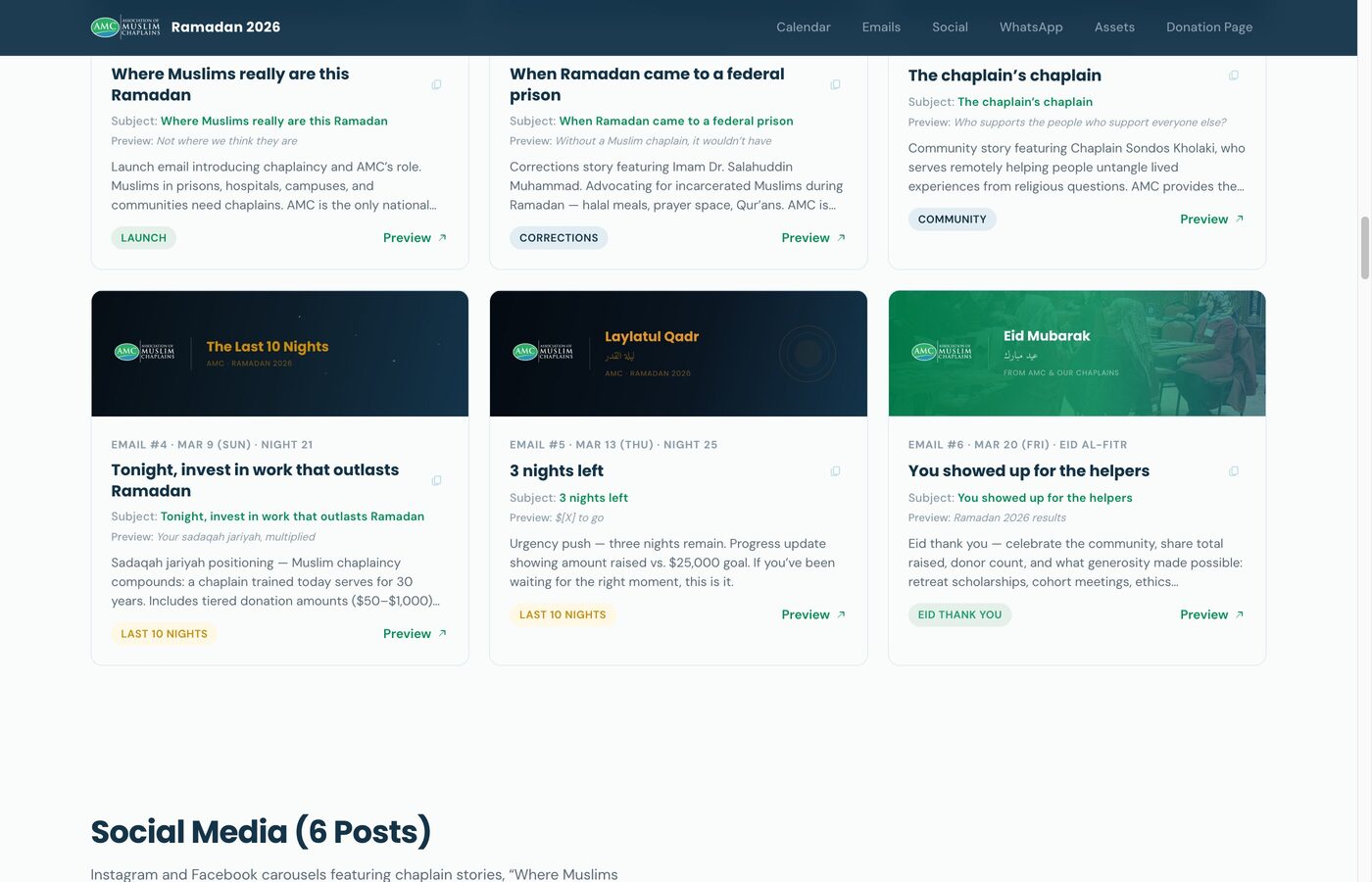Select subject 'Where Muslims really are this Ramadan'
The height and width of the screenshot is (882, 1372).
[273, 122]
